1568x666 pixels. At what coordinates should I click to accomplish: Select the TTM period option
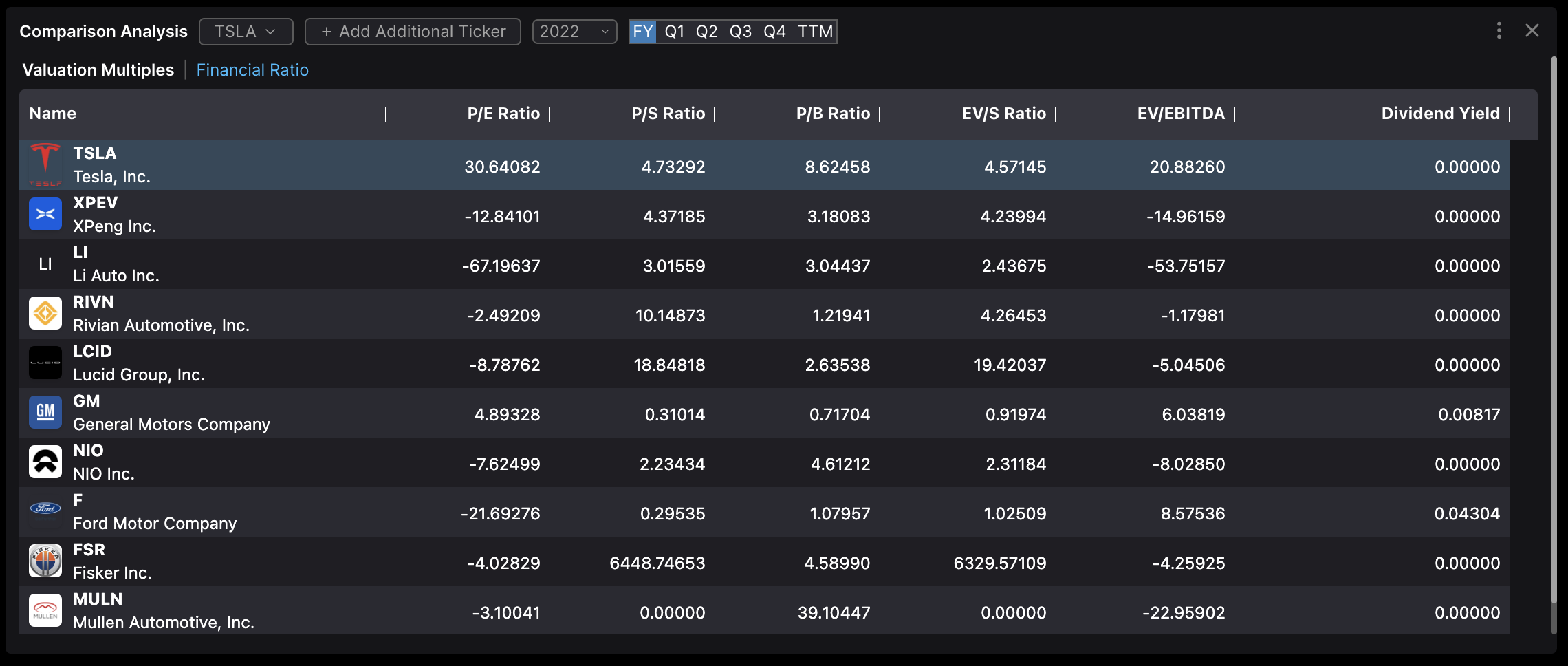click(x=816, y=32)
